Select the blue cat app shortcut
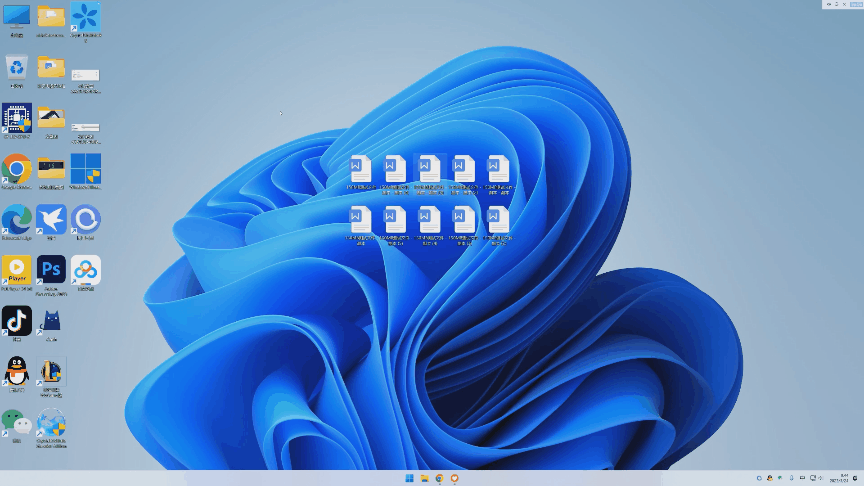This screenshot has height=486, width=864. 51,321
